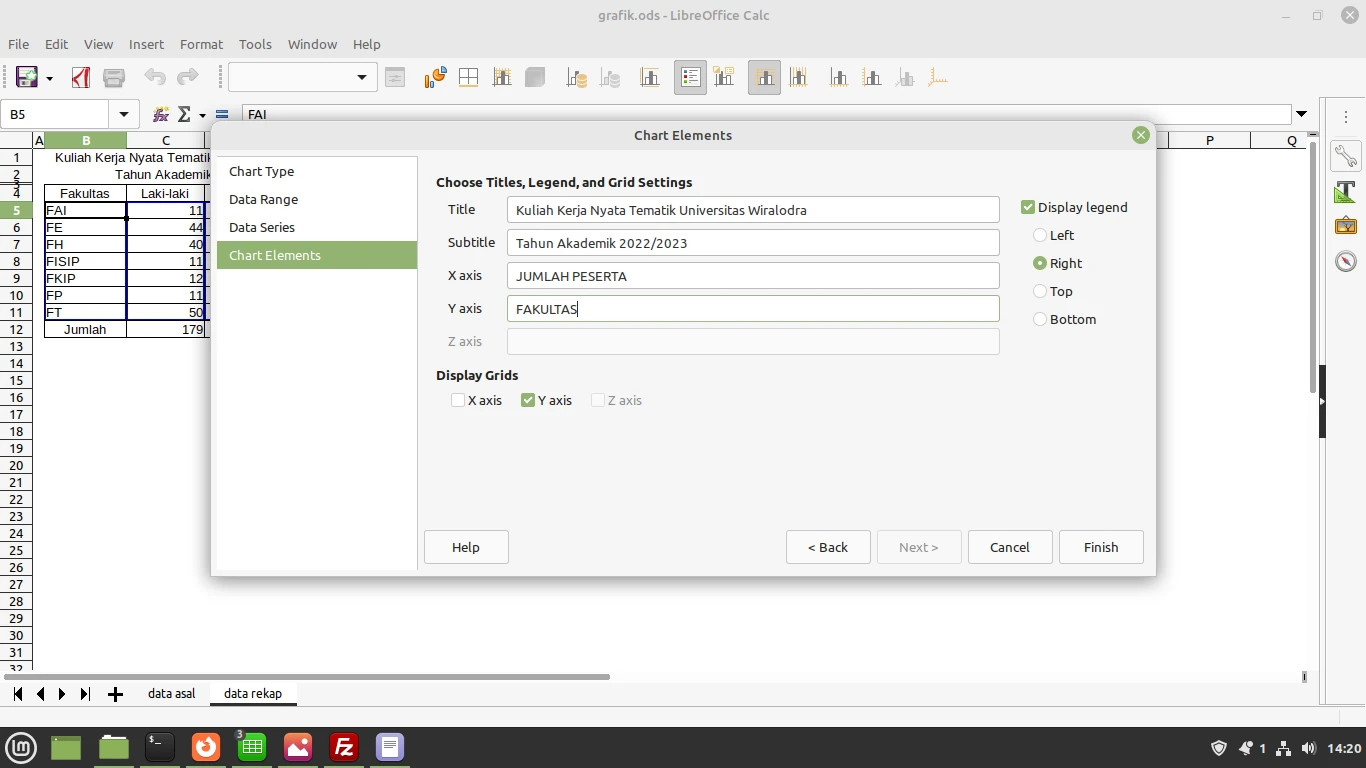Viewport: 1366px width, 768px height.
Task: Click the volume icon in system tray
Action: tap(1309, 748)
